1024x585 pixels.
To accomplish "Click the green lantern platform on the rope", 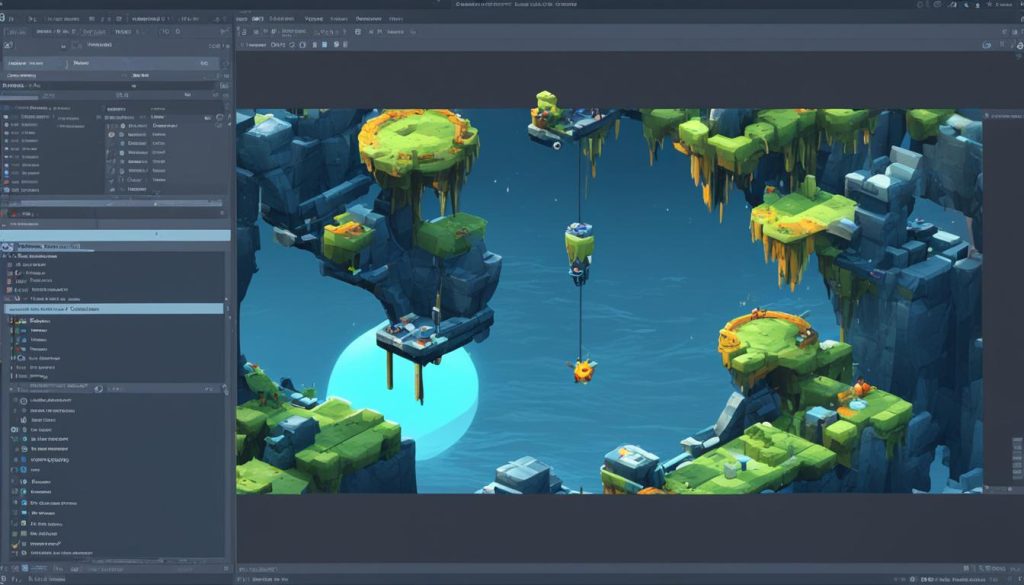I will (579, 253).
